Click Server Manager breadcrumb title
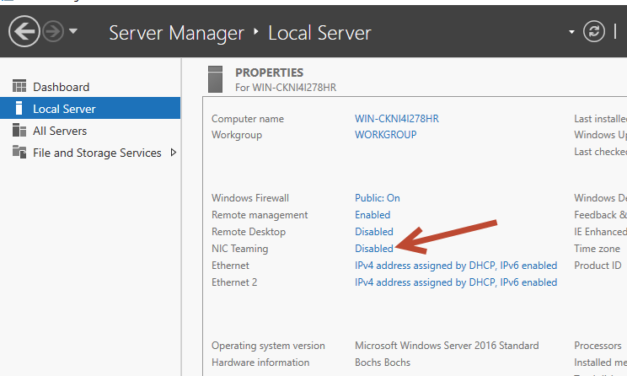 (176, 33)
